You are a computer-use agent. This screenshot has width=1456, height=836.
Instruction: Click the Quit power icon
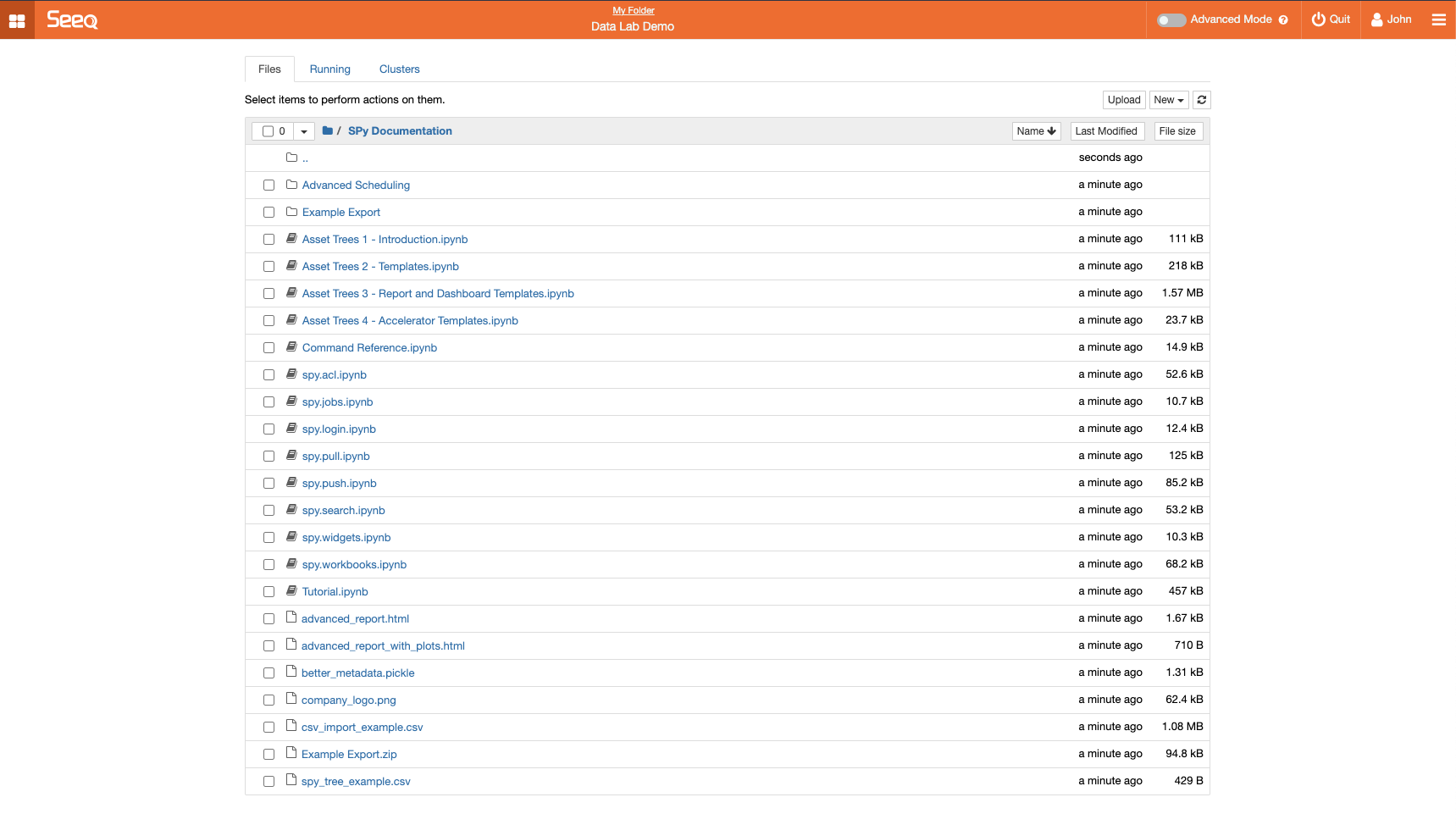pos(1318,19)
